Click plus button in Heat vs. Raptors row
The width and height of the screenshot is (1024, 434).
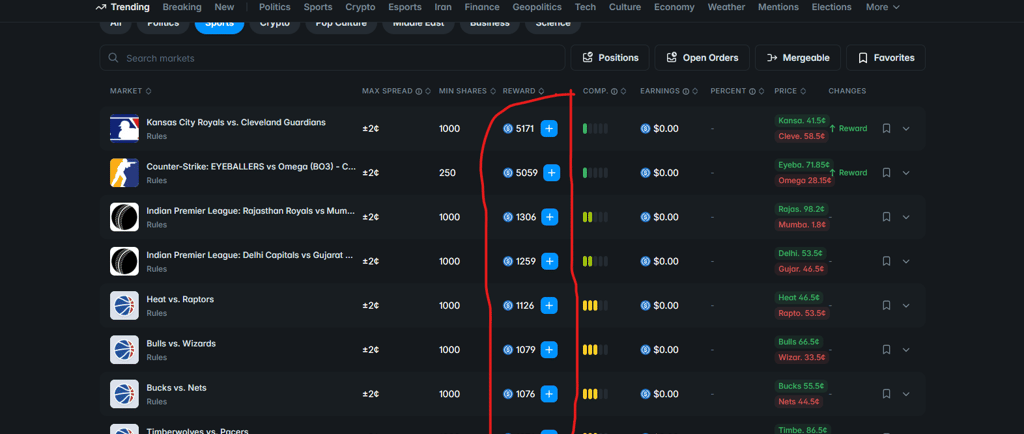coord(549,305)
